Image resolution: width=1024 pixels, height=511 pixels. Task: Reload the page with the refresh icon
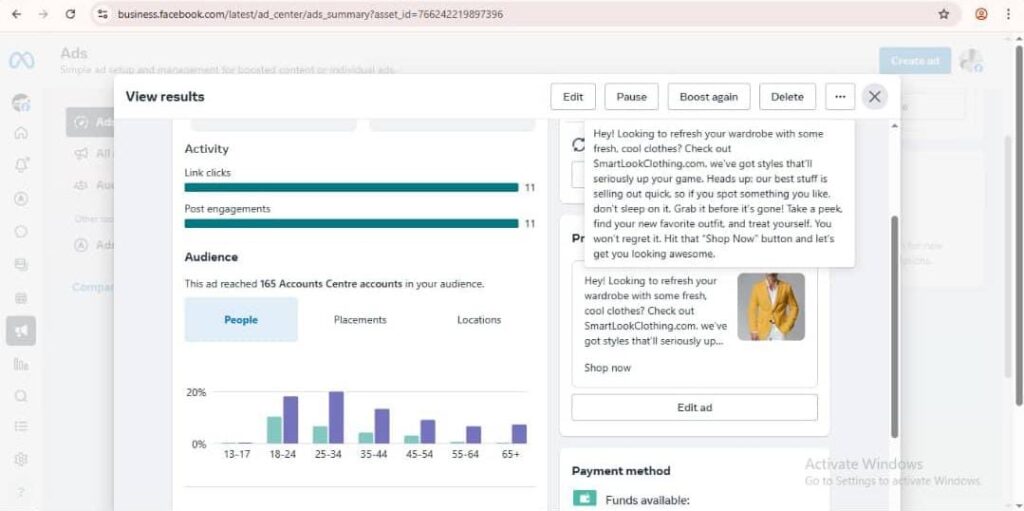click(70, 14)
